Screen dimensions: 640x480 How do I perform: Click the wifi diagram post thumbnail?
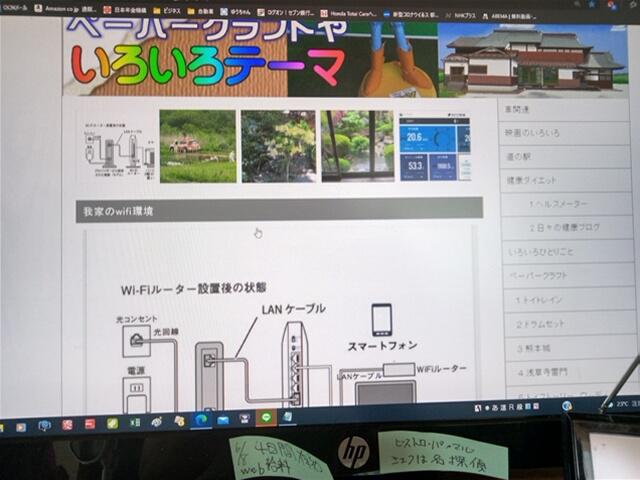click(x=117, y=147)
